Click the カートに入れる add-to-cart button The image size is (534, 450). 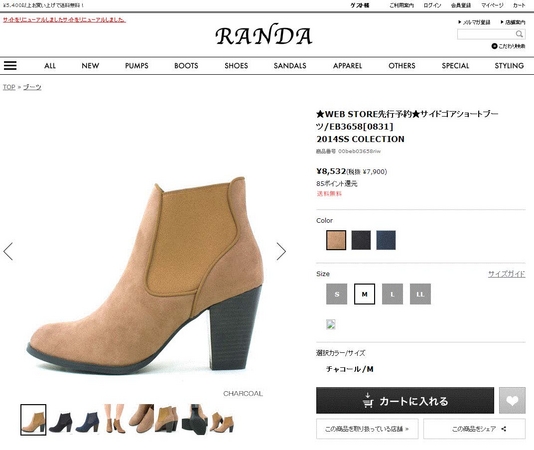405,400
